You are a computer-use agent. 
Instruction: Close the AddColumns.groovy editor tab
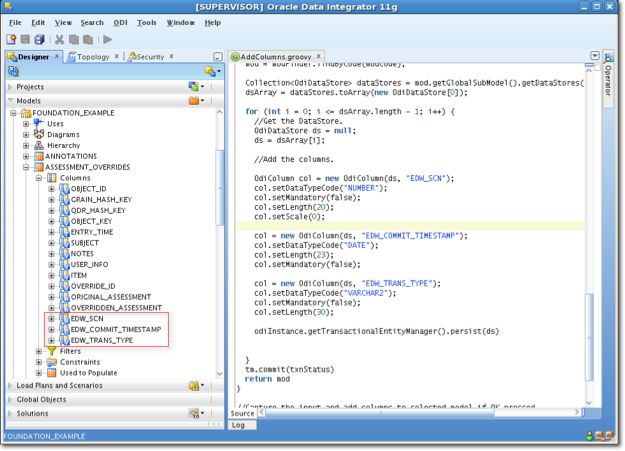(318, 56)
